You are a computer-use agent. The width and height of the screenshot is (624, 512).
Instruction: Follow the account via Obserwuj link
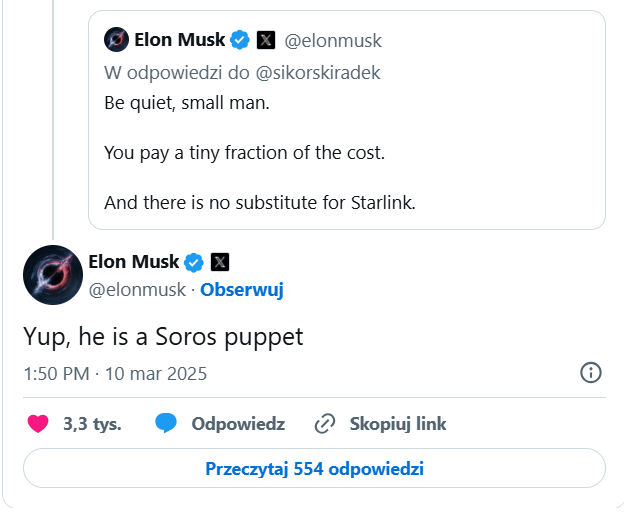(242, 290)
